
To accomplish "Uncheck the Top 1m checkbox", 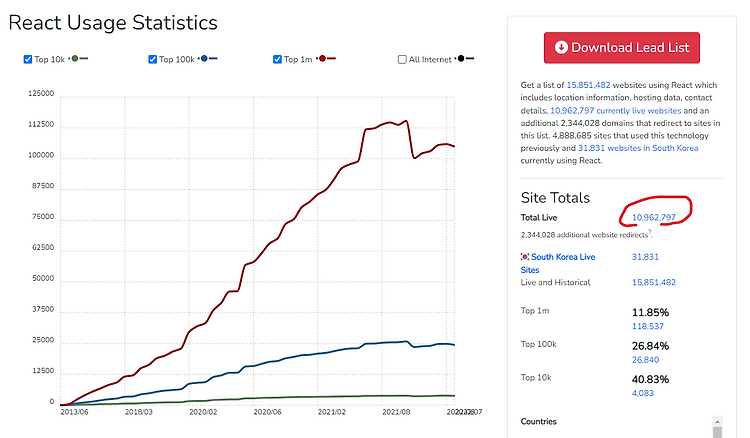I will (277, 59).
